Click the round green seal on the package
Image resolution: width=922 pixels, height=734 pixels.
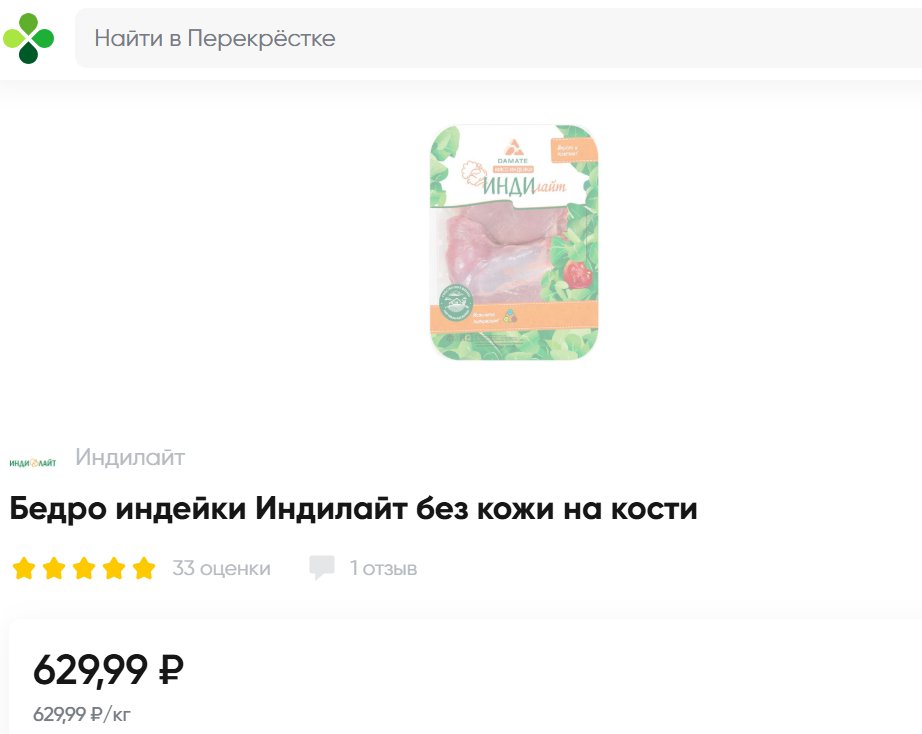[x=456, y=303]
